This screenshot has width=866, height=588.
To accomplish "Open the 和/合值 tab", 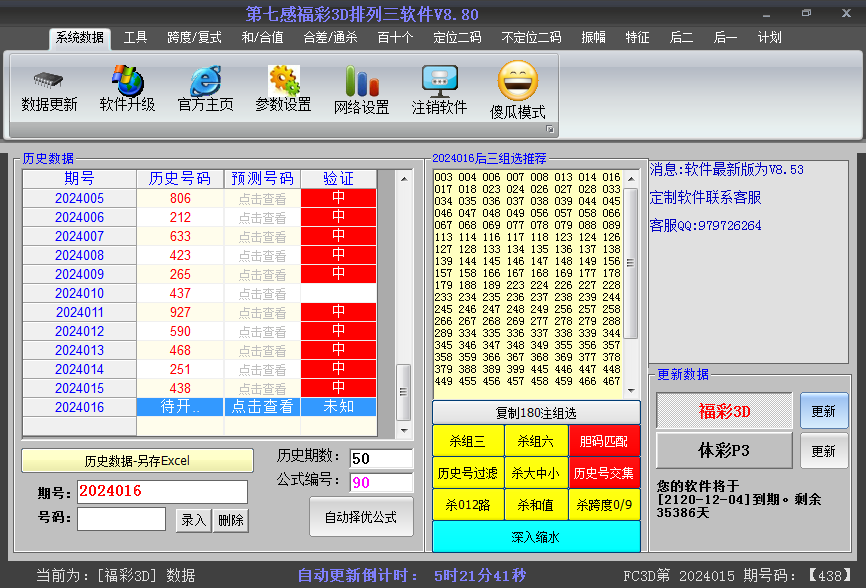I will (262, 38).
